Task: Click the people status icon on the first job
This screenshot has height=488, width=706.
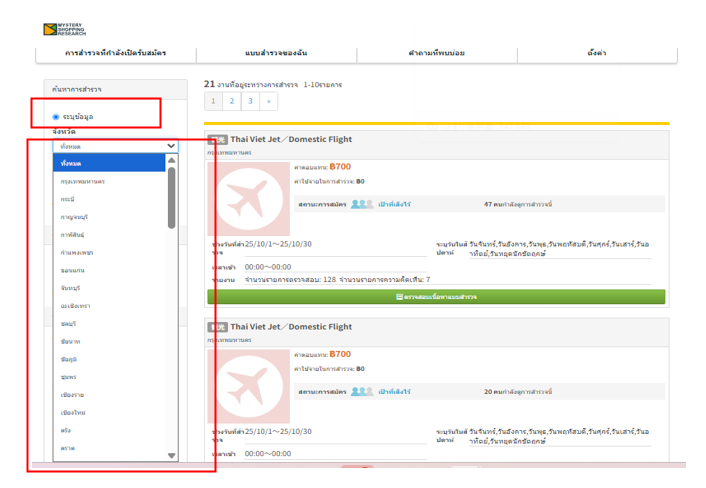Action: tap(362, 204)
